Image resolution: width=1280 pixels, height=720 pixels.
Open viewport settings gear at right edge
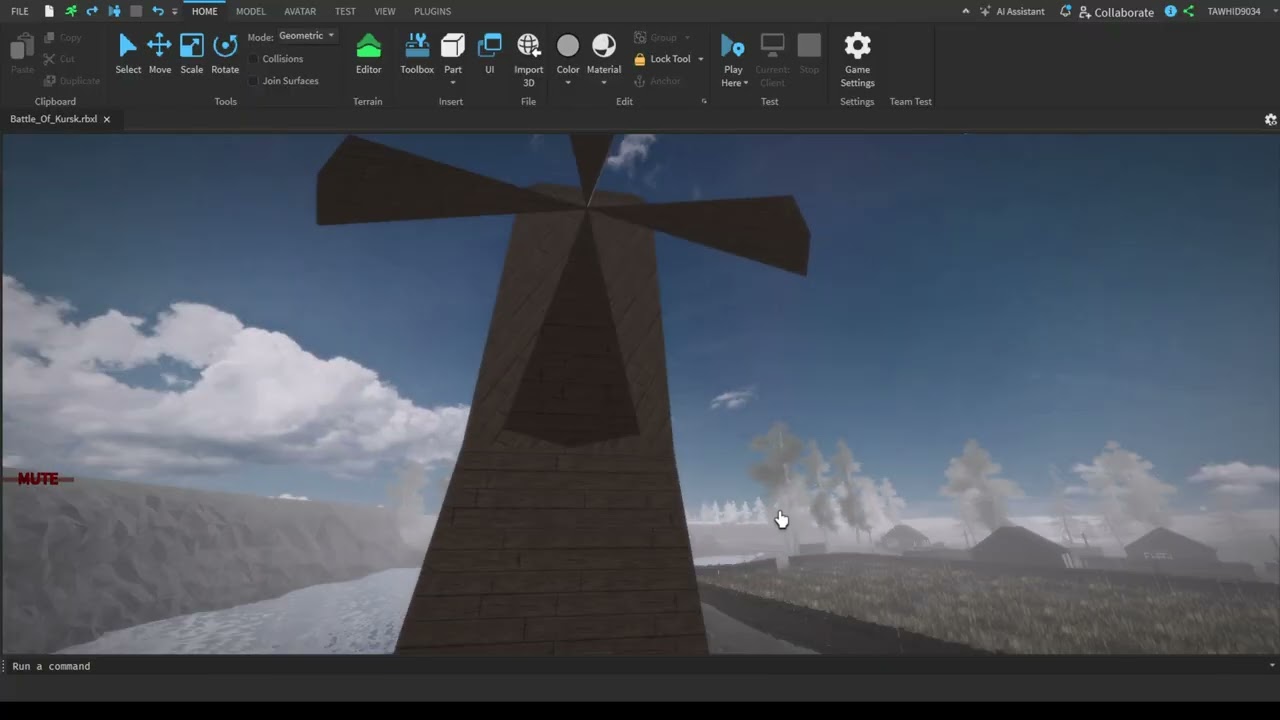(x=1270, y=119)
